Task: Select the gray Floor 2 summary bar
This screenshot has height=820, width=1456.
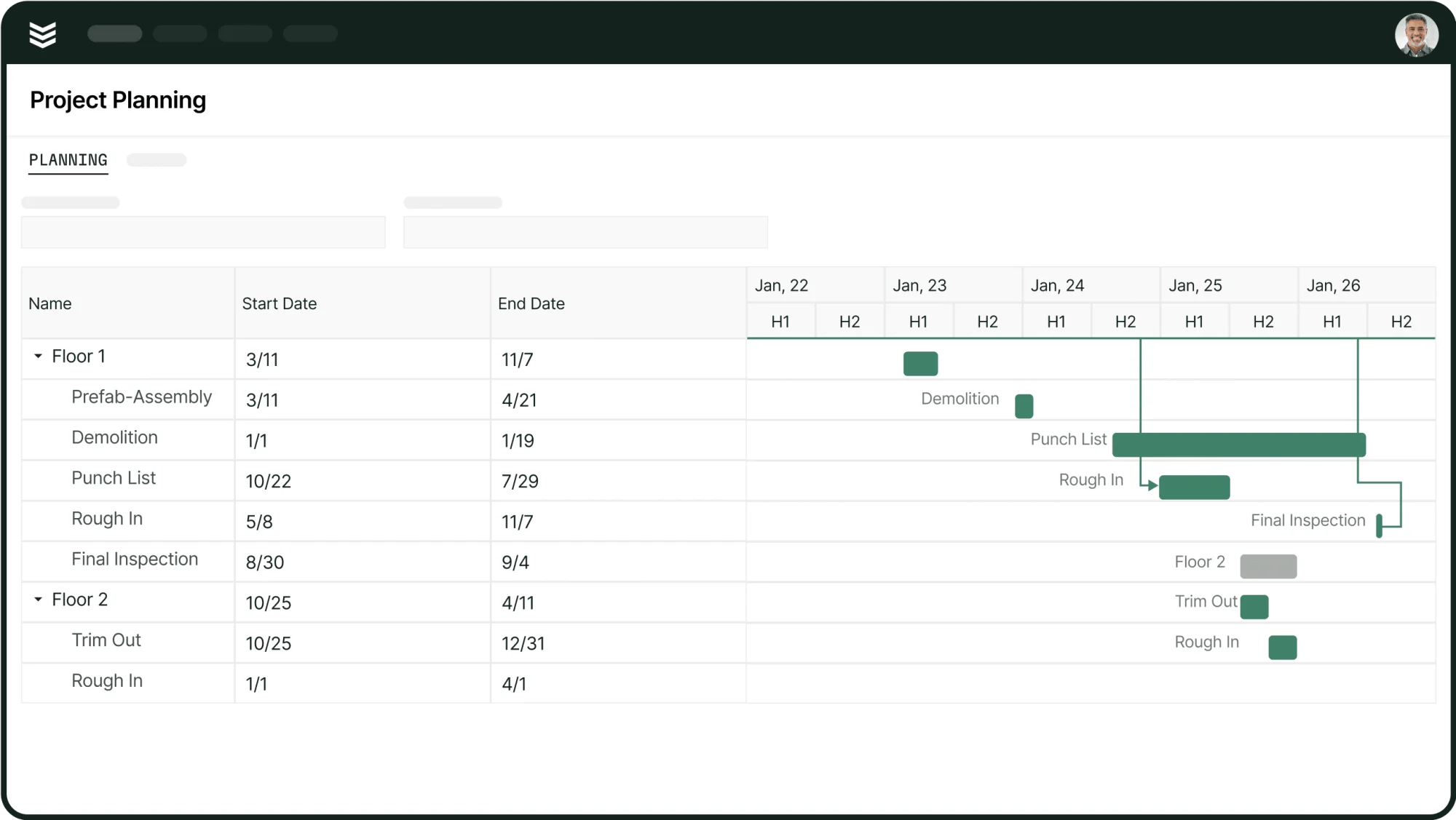Action: tap(1267, 566)
